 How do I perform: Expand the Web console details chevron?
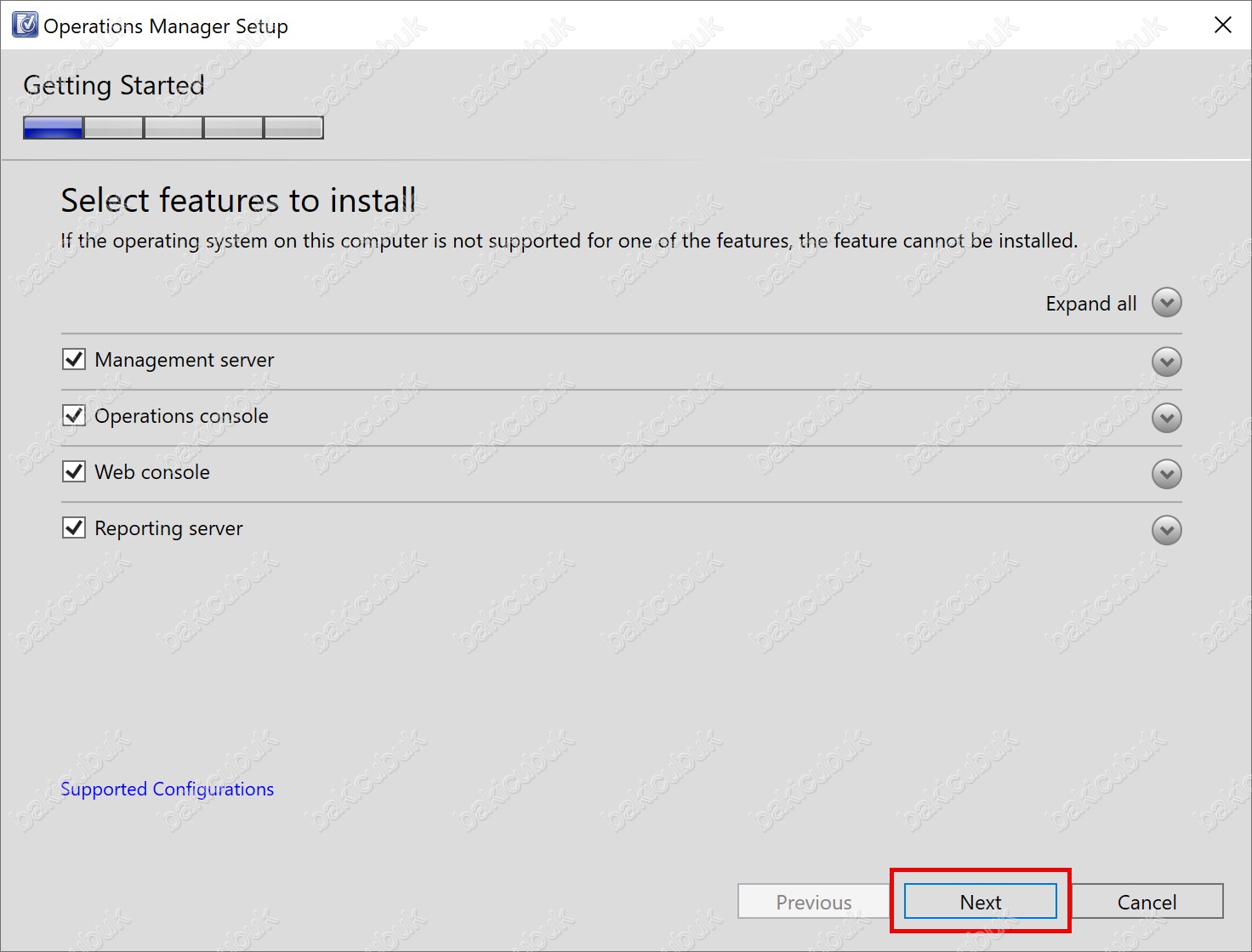pos(1166,474)
